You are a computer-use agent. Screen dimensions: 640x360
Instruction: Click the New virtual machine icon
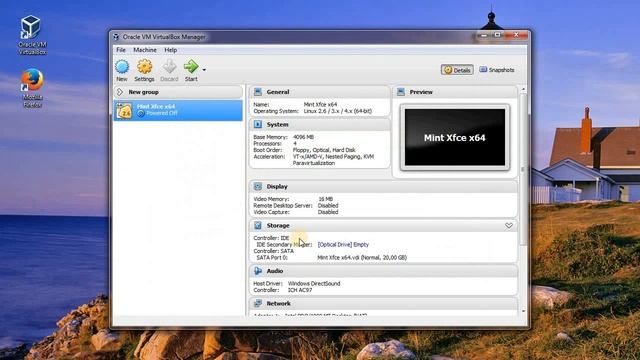pos(122,67)
